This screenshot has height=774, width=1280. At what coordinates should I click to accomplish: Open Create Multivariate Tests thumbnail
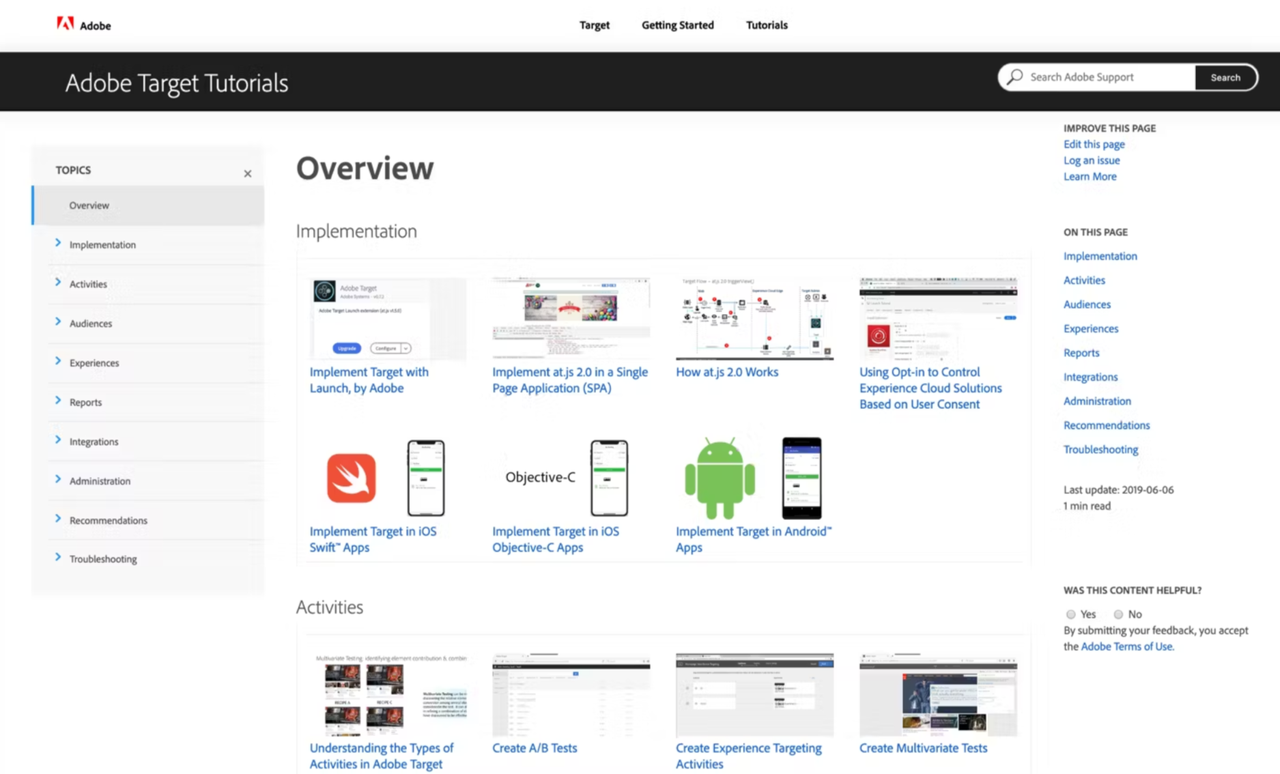pos(938,695)
